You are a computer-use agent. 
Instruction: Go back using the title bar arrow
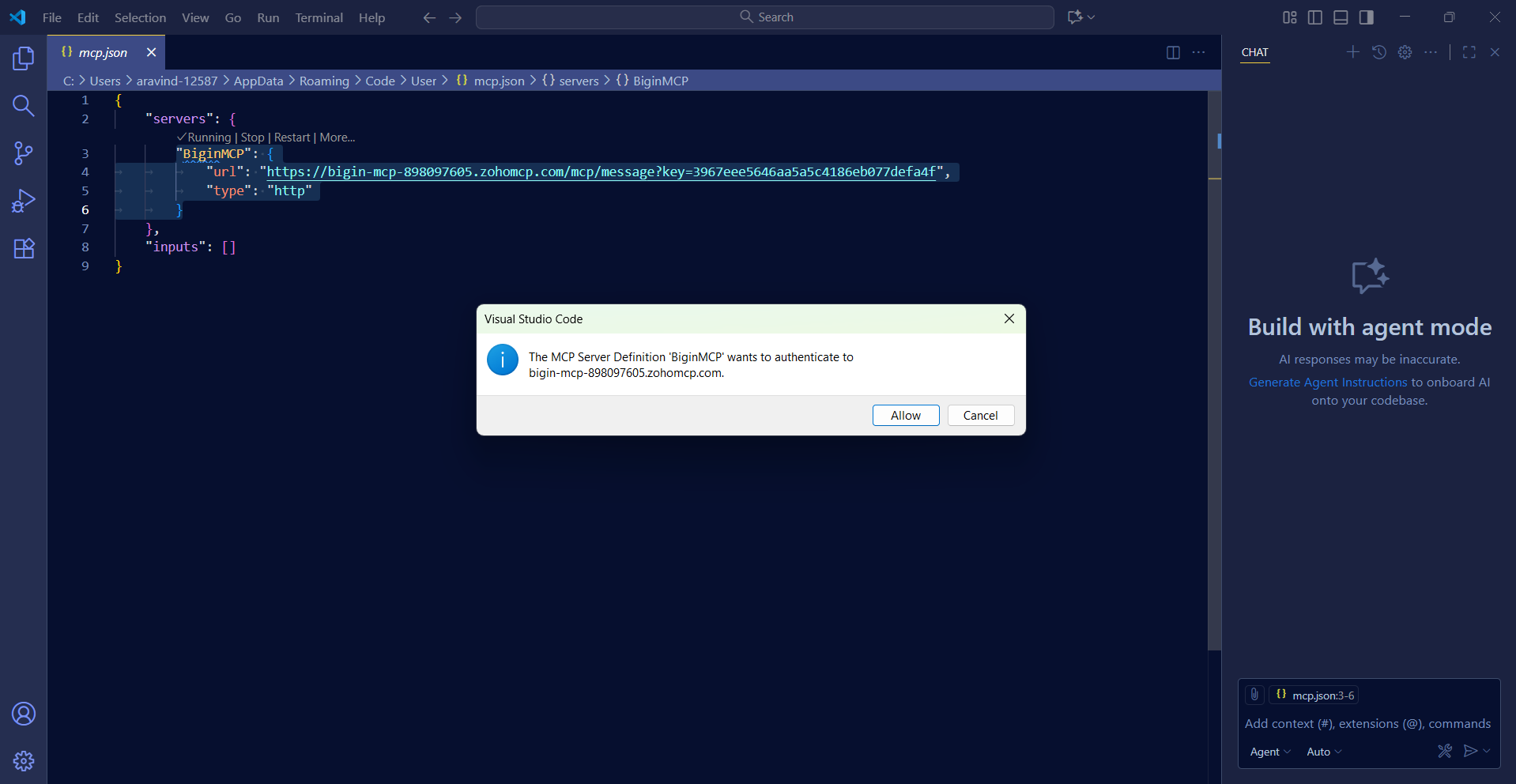click(429, 17)
